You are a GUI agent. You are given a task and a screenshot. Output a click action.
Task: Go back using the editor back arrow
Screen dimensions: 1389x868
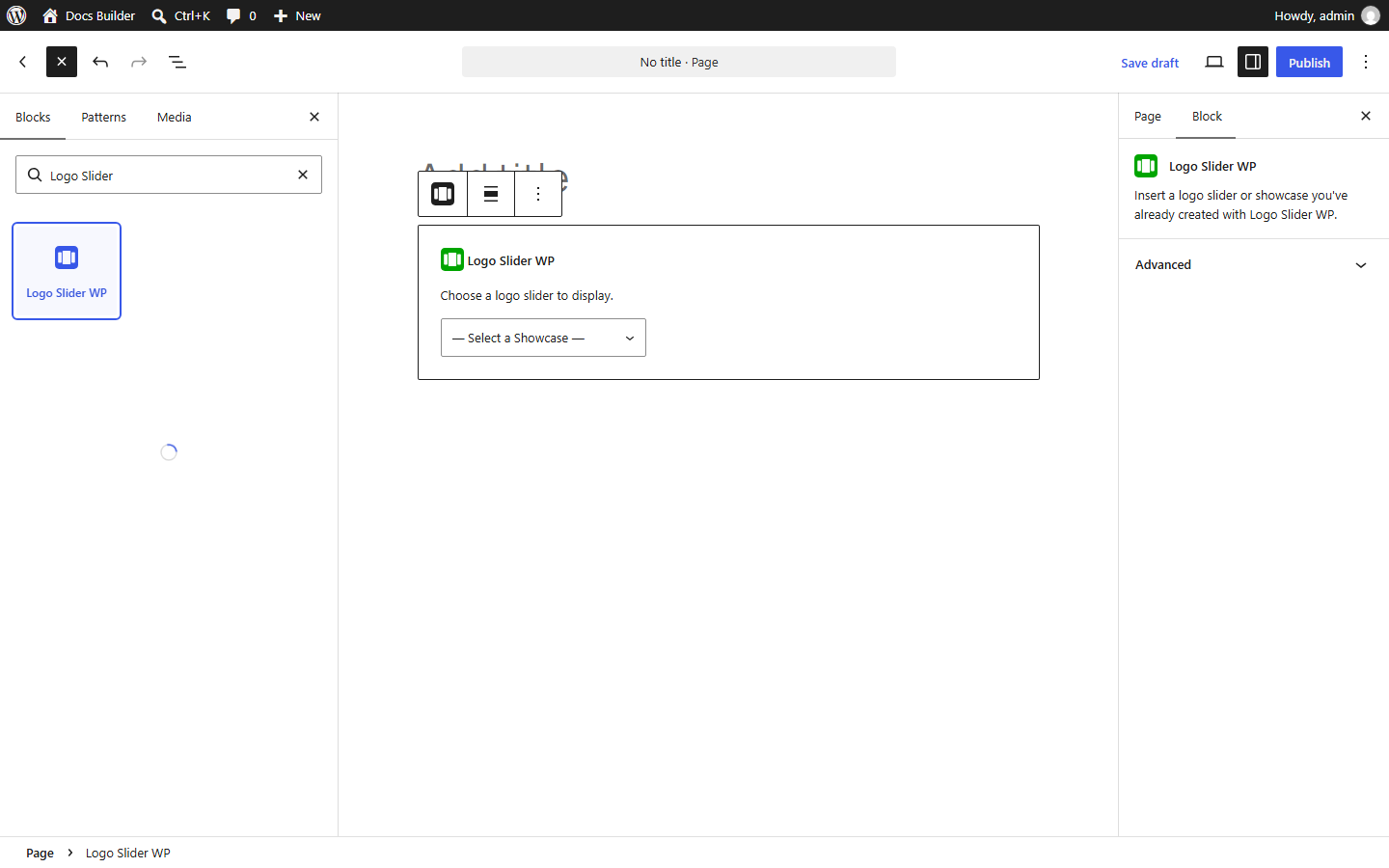[x=23, y=62]
